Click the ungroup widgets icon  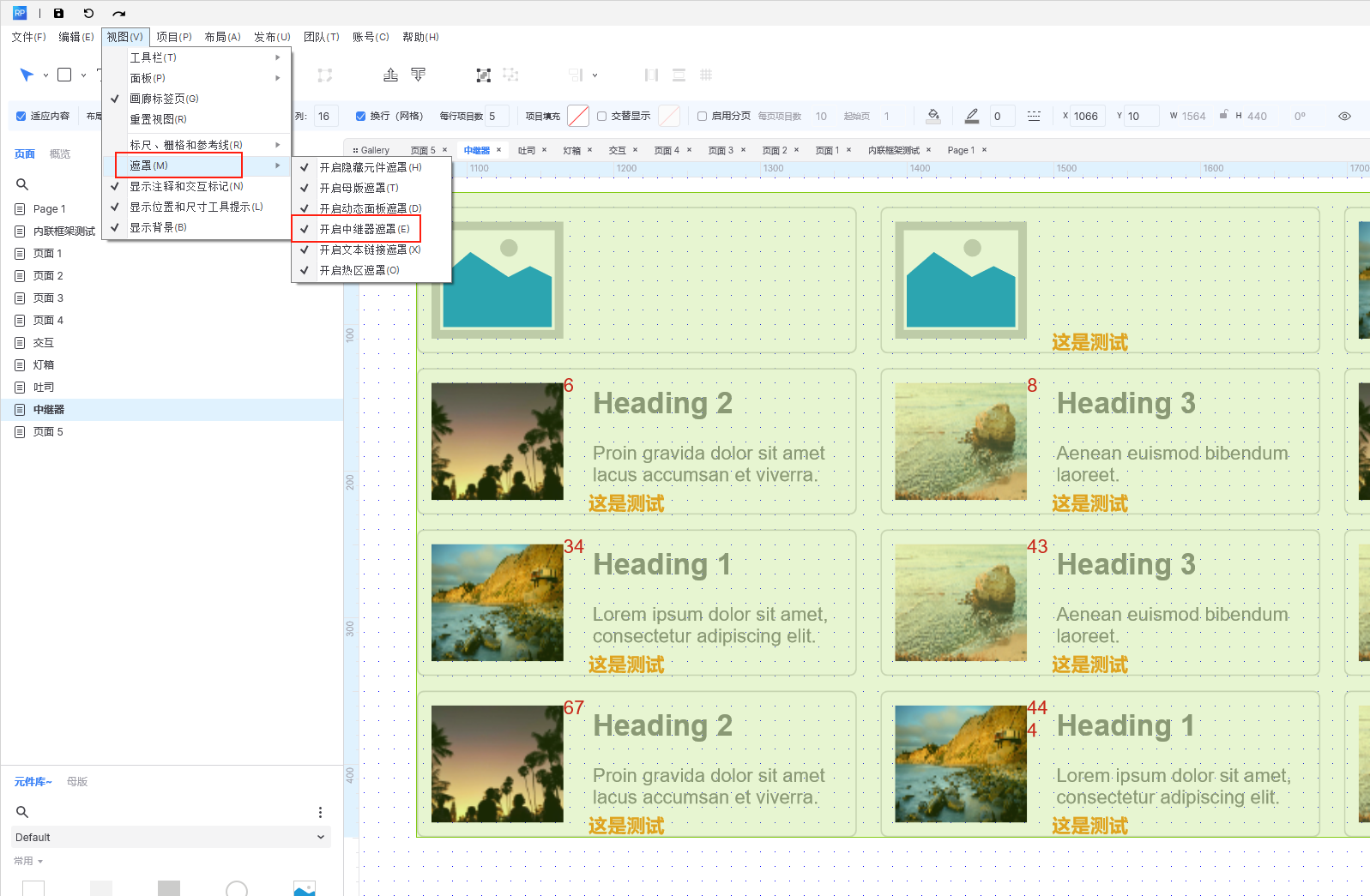click(x=511, y=75)
